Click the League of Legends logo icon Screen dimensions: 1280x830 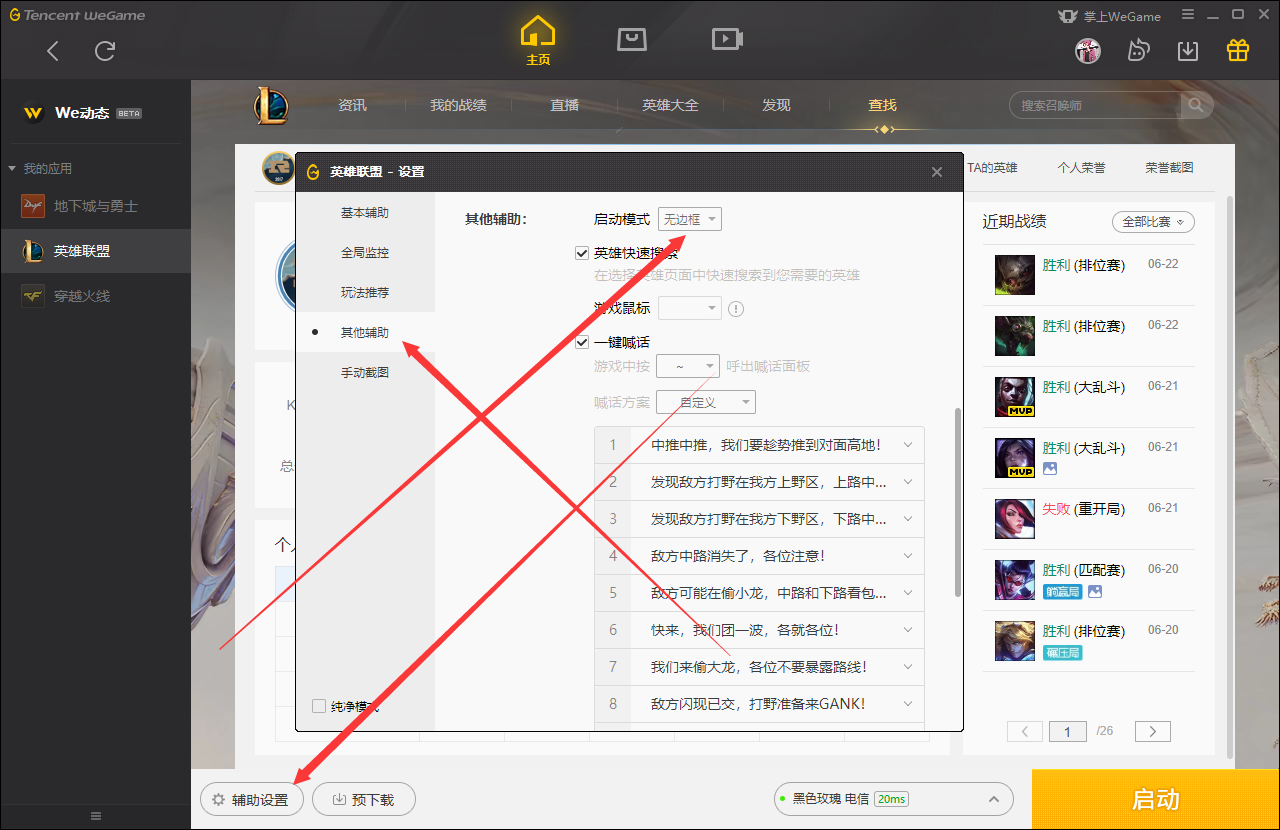[x=270, y=105]
